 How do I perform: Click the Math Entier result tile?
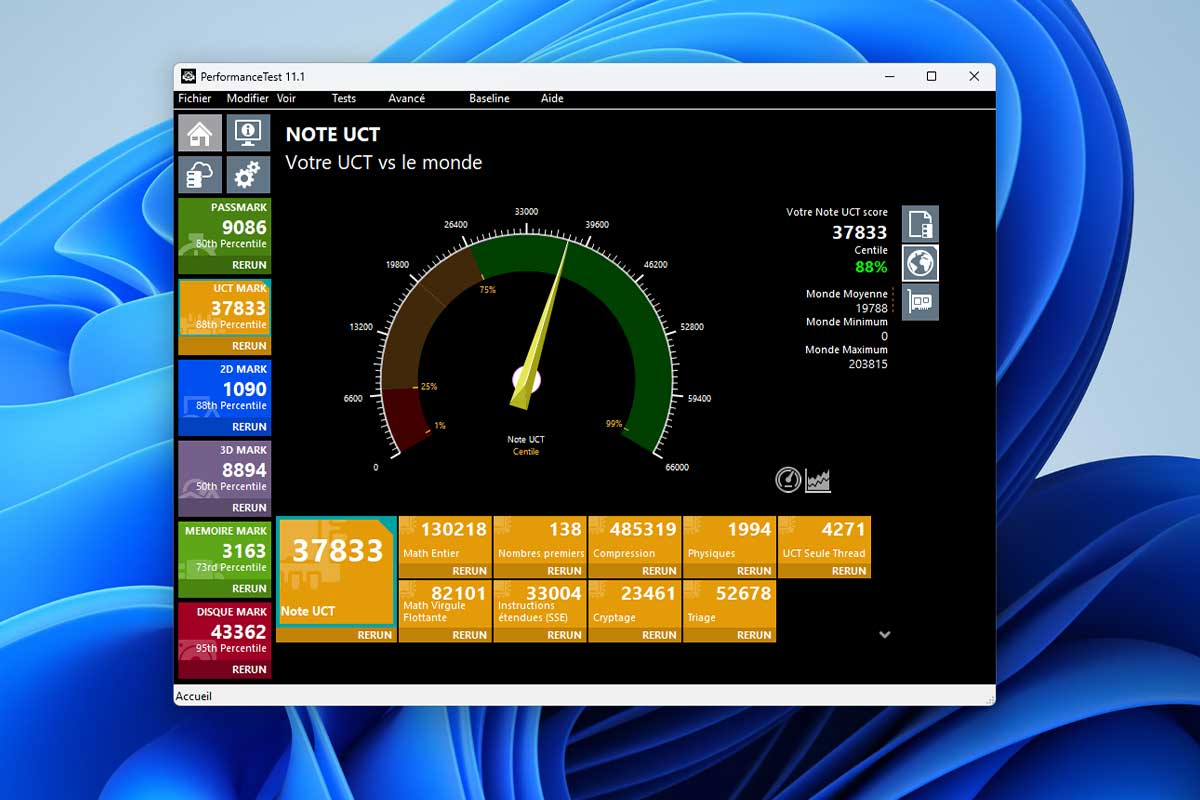coord(445,540)
